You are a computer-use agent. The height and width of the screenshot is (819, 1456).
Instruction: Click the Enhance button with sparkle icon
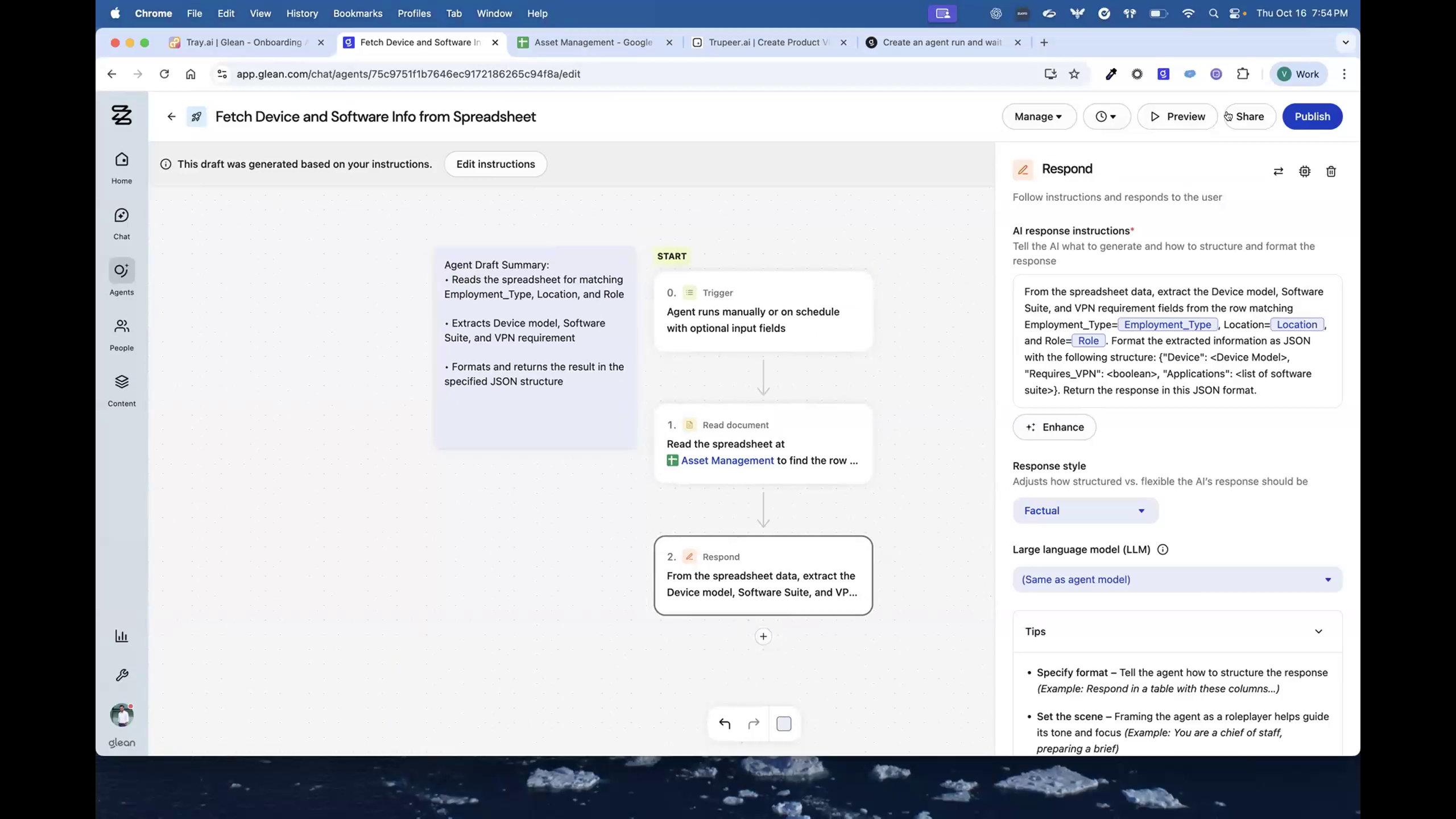pyautogui.click(x=1053, y=427)
